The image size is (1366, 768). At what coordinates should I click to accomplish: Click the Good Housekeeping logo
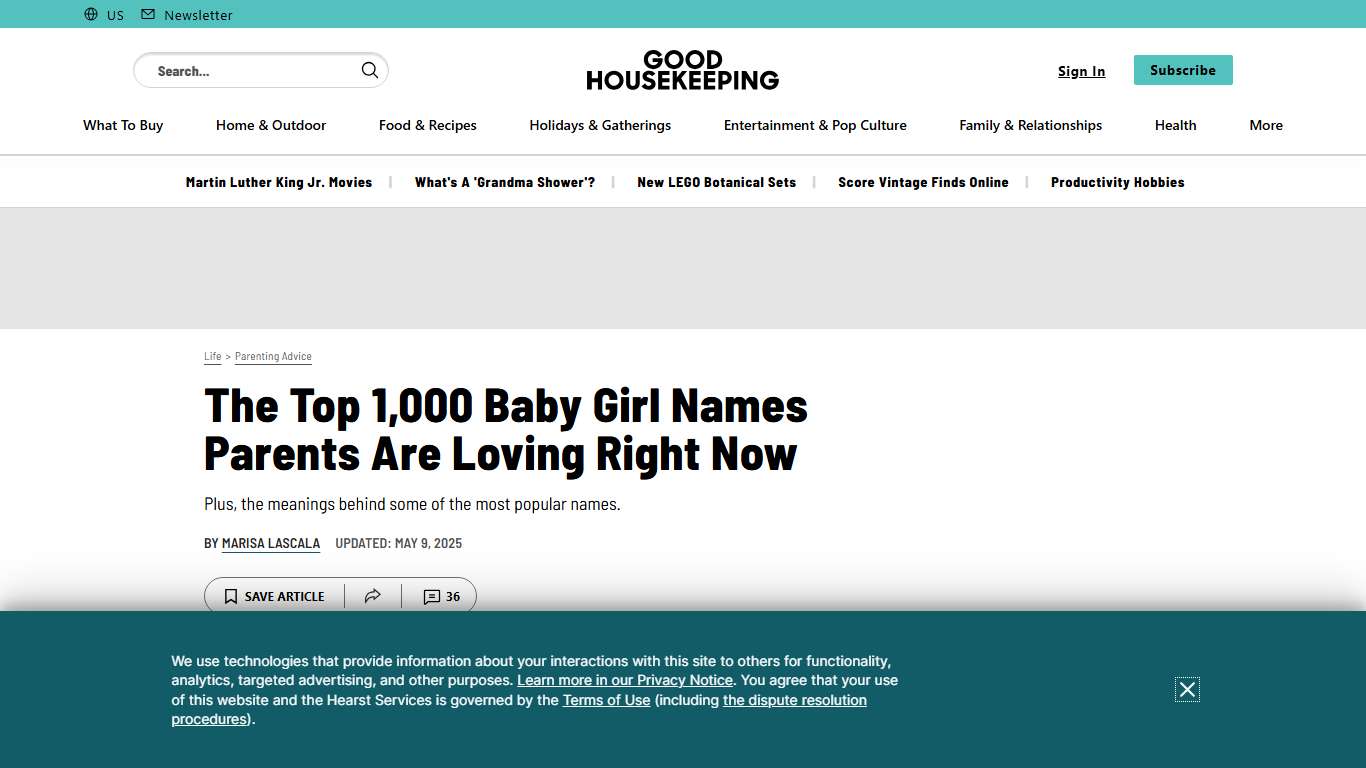[x=682, y=69]
